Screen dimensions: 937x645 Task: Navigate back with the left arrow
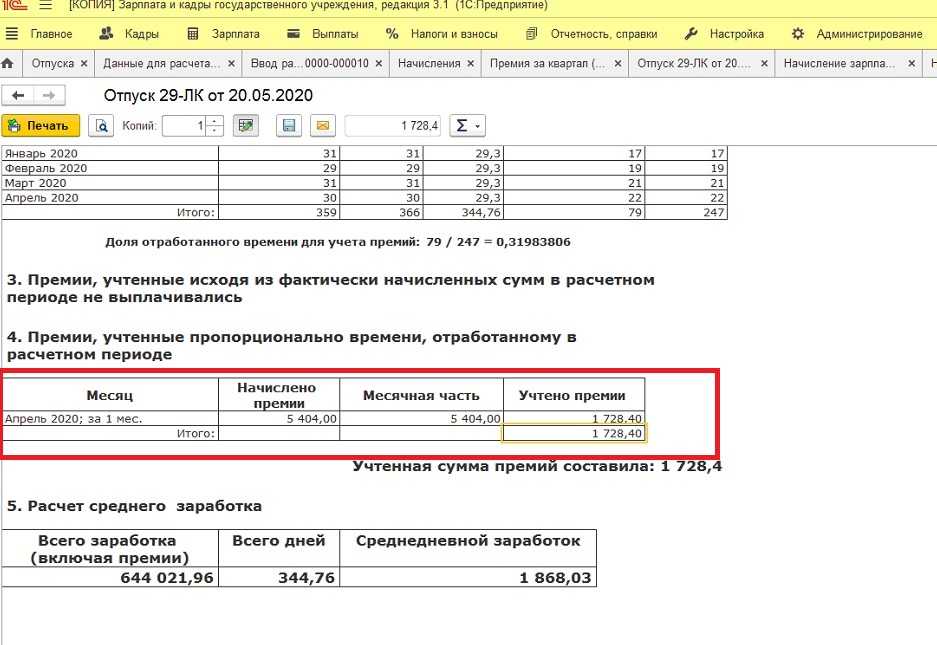(18, 95)
